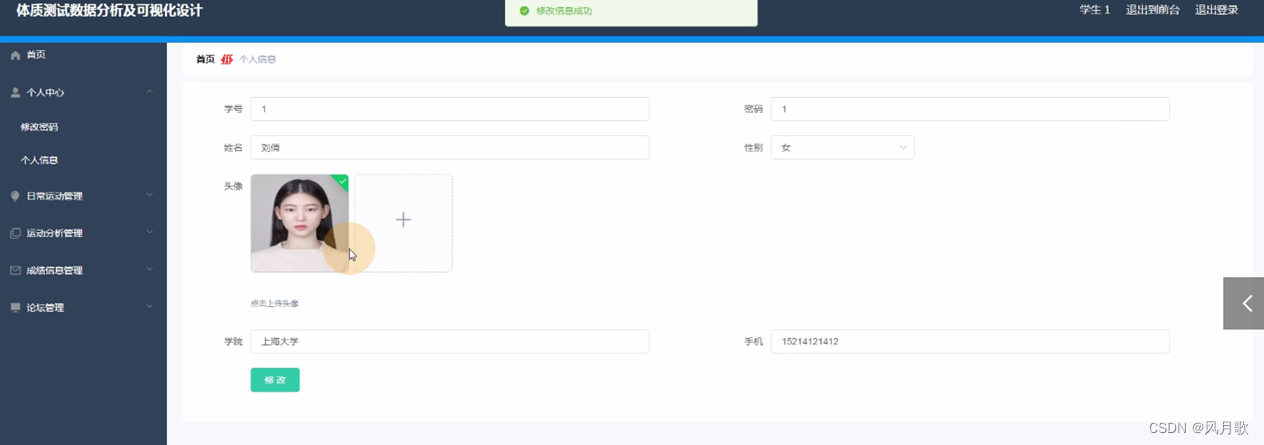This screenshot has width=1264, height=445.
Task: Click 退出登录 in the header
Action: pos(1217,10)
